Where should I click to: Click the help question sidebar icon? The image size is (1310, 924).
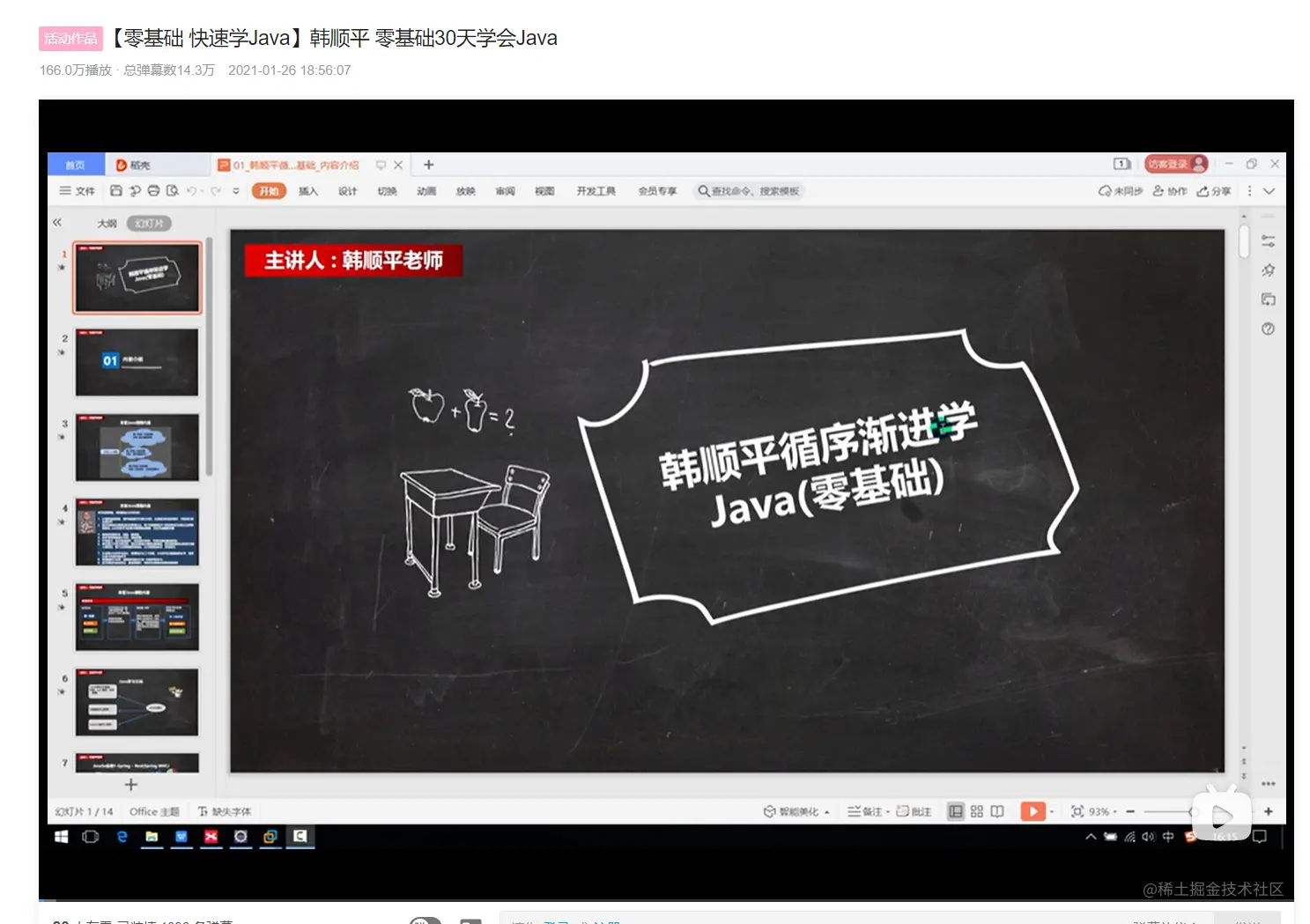pyautogui.click(x=1268, y=329)
